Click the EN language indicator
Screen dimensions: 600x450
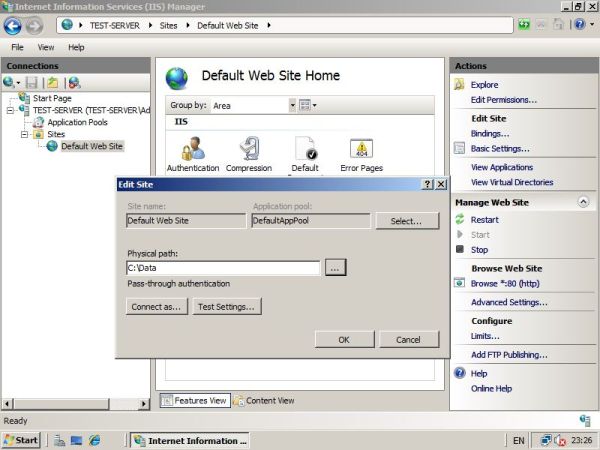[518, 440]
